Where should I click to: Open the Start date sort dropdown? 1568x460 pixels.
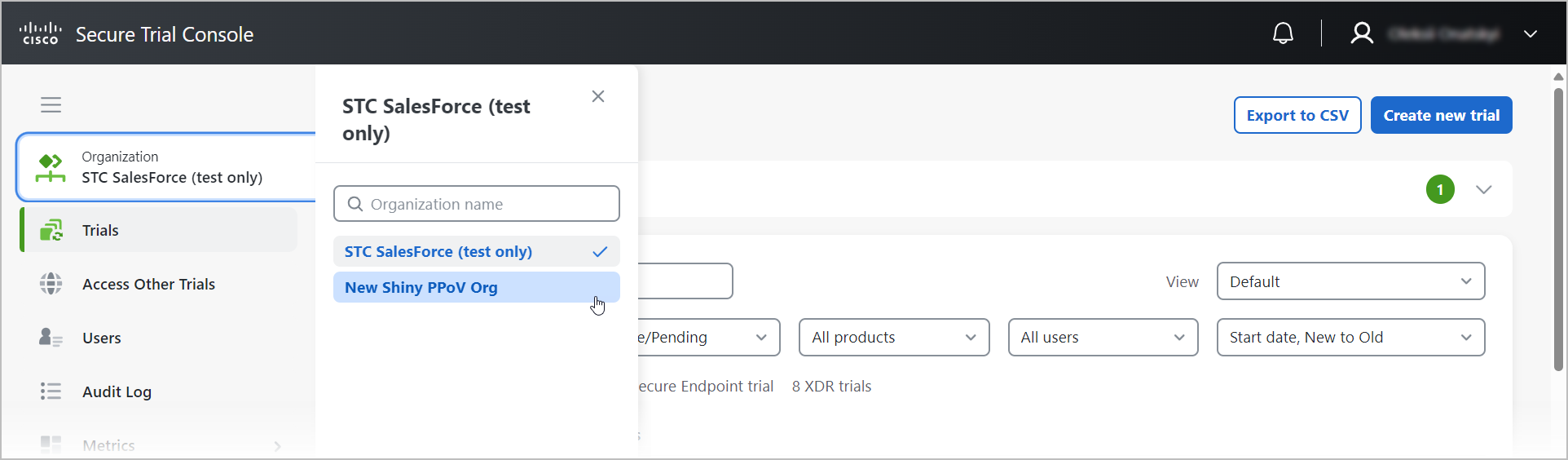[x=1350, y=337]
